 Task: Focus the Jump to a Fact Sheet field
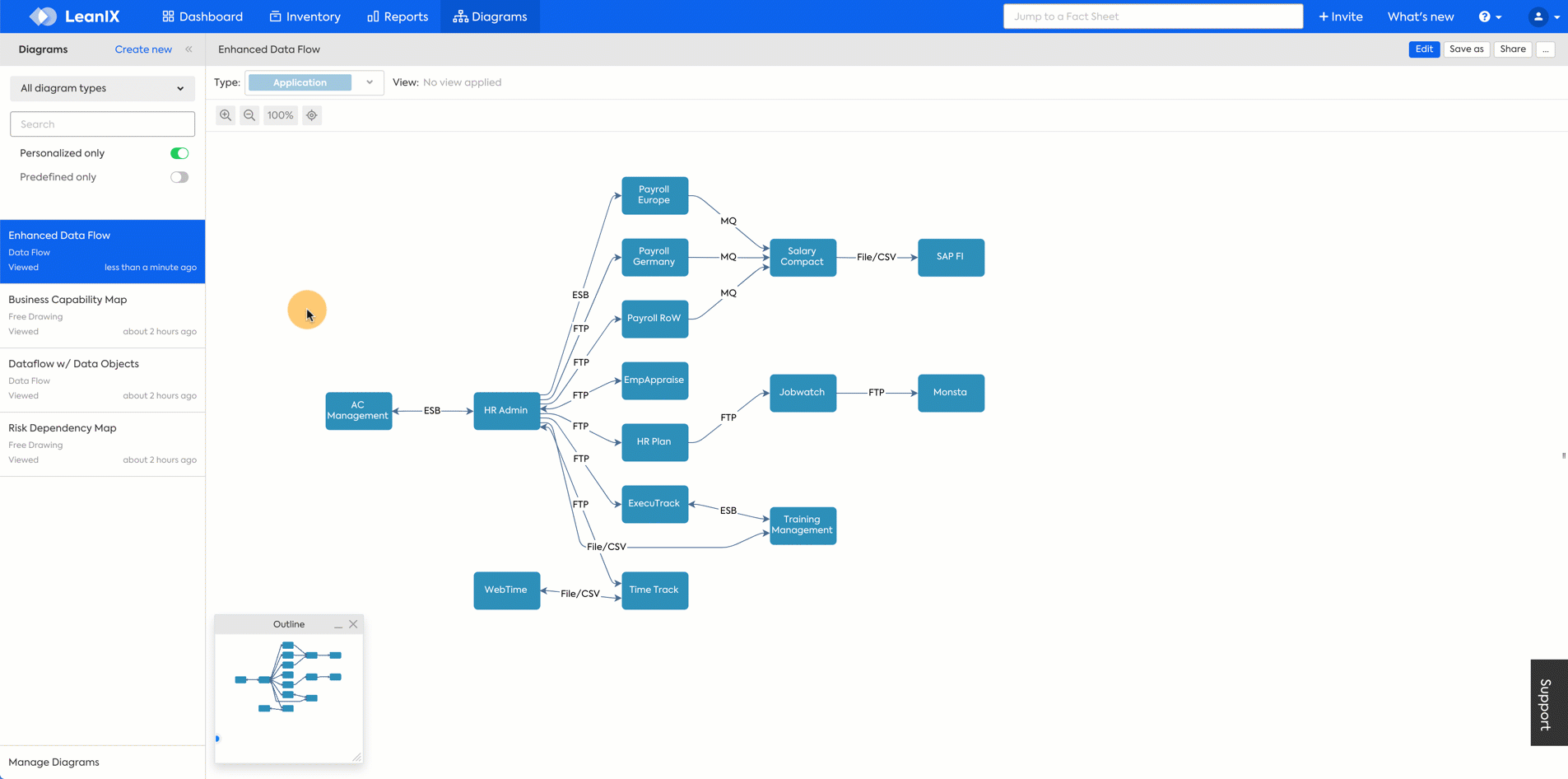(1152, 16)
